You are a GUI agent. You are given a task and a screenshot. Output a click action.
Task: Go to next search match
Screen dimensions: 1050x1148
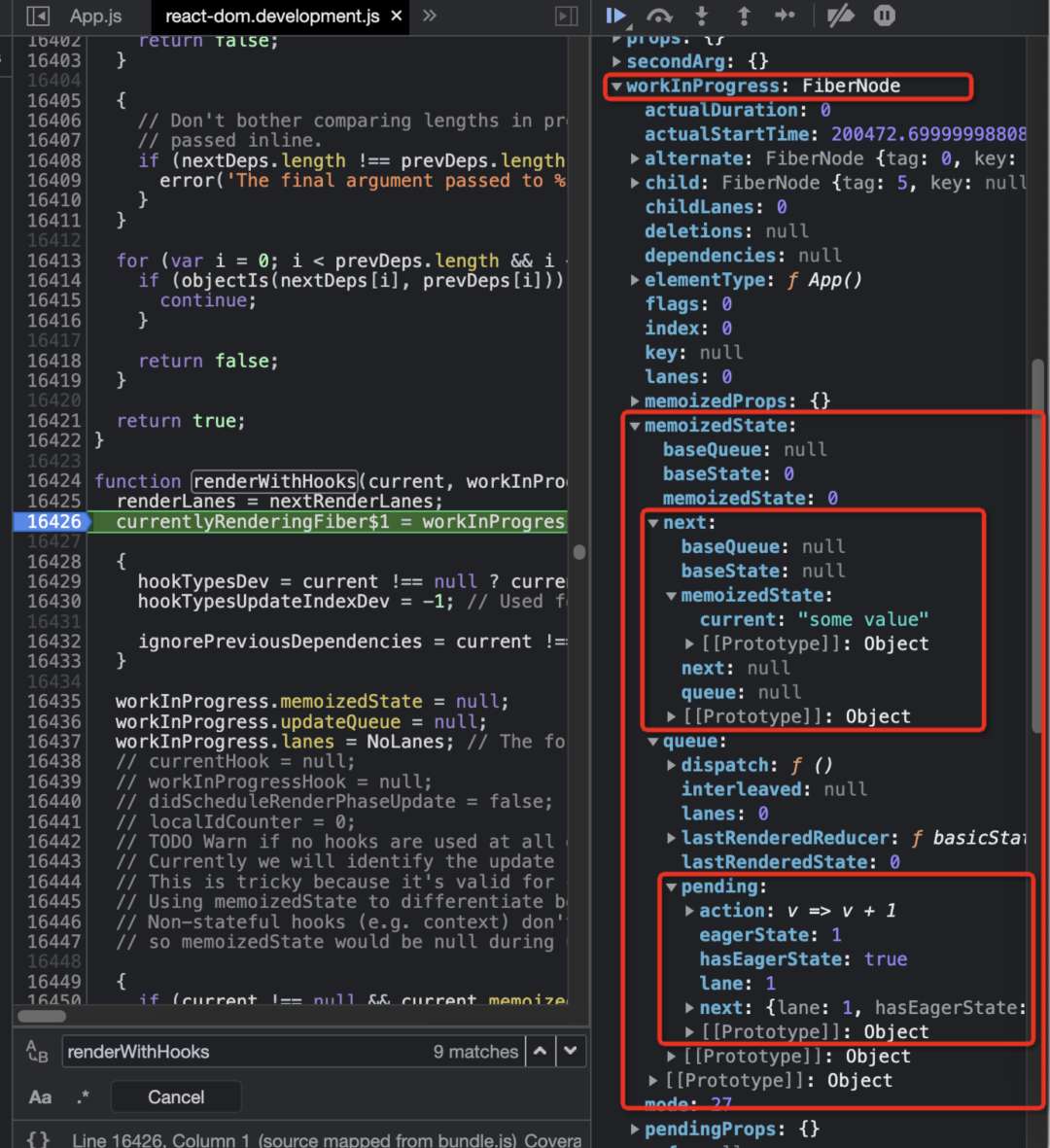[571, 1051]
